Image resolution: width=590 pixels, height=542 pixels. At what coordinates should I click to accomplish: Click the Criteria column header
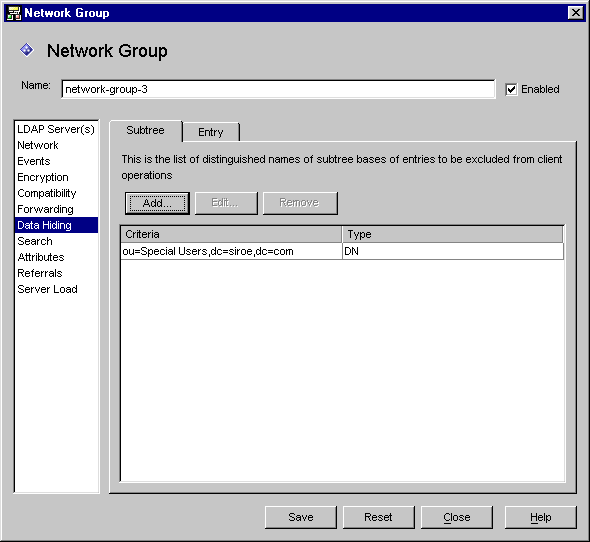click(x=231, y=234)
